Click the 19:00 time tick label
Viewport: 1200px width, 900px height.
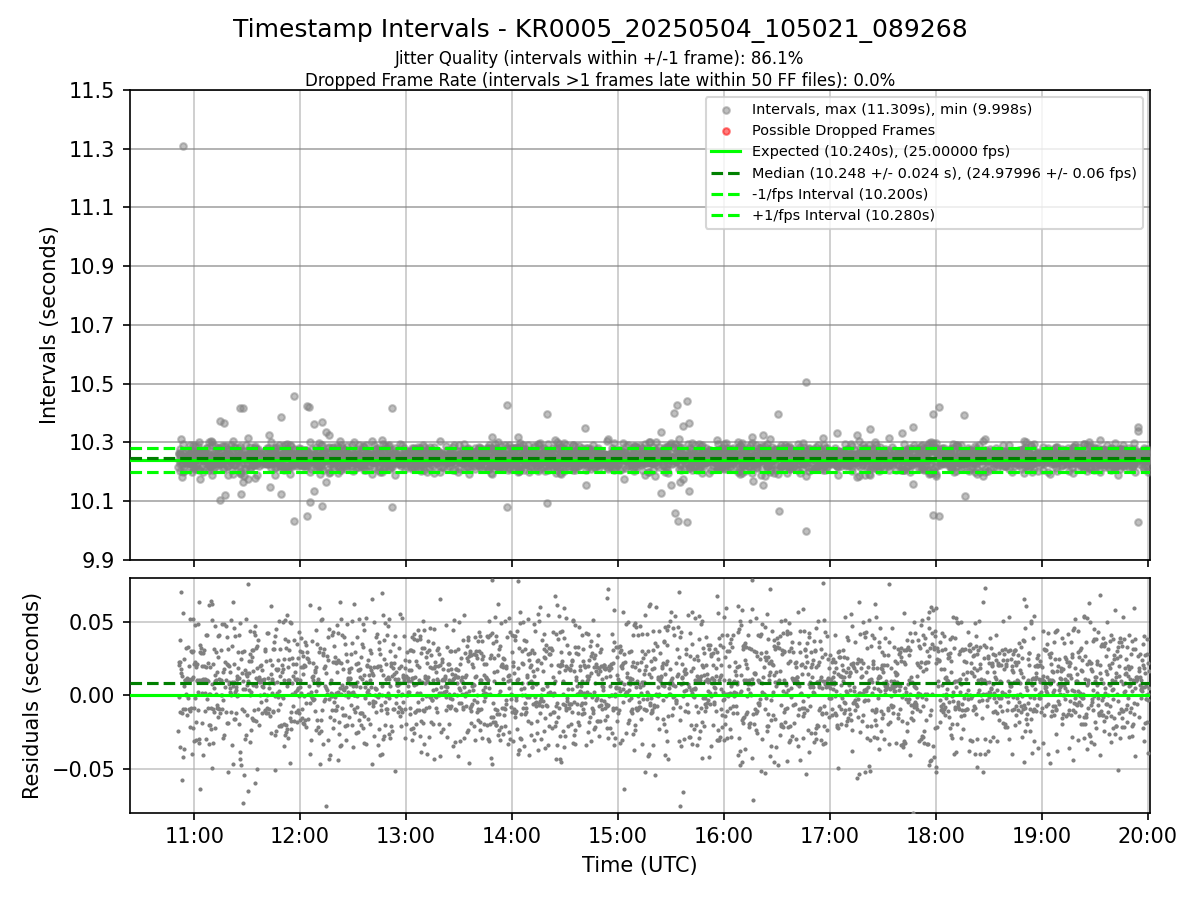[x=1042, y=836]
